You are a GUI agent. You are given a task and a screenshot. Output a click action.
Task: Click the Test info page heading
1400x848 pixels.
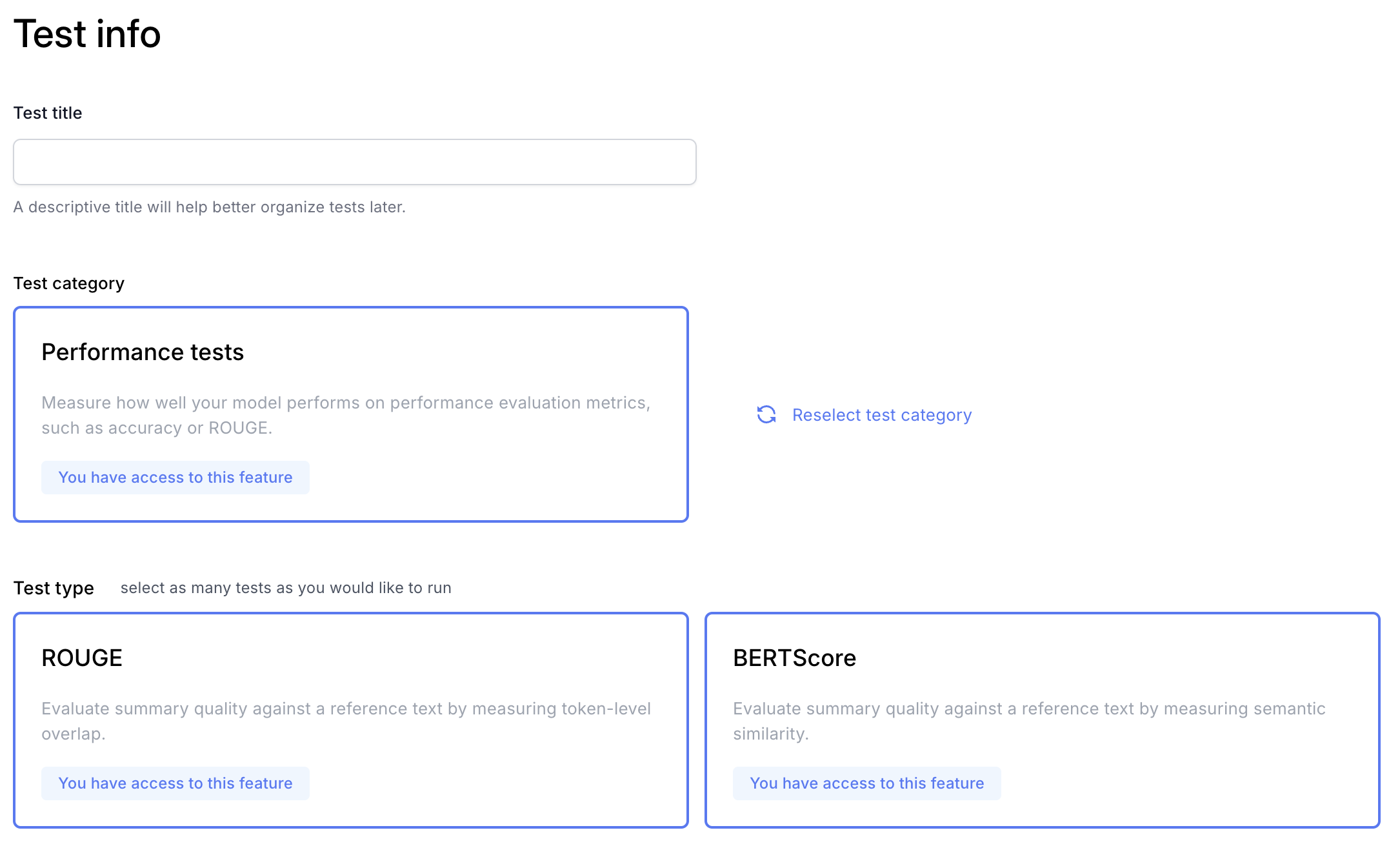point(87,34)
